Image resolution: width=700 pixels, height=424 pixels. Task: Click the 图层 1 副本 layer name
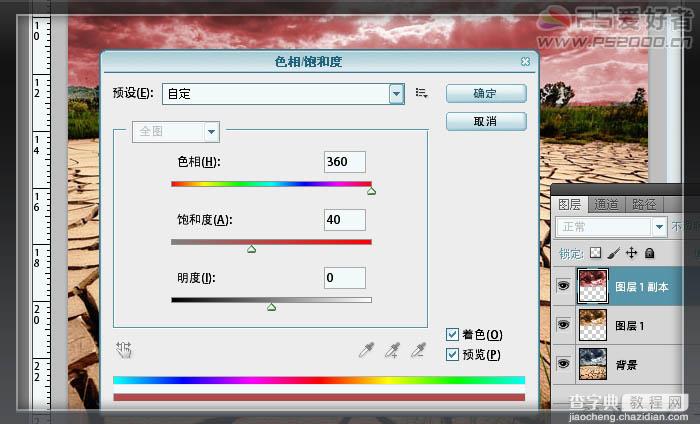[642, 287]
